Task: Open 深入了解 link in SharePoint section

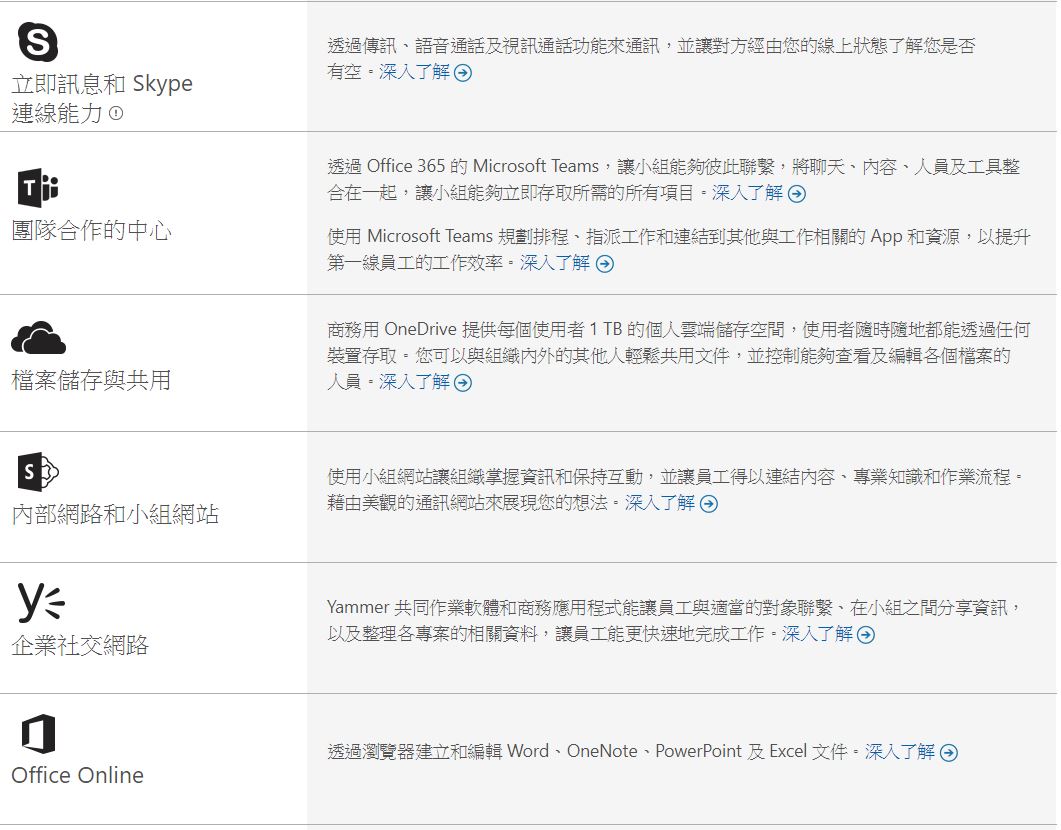Action: pyautogui.click(x=671, y=503)
